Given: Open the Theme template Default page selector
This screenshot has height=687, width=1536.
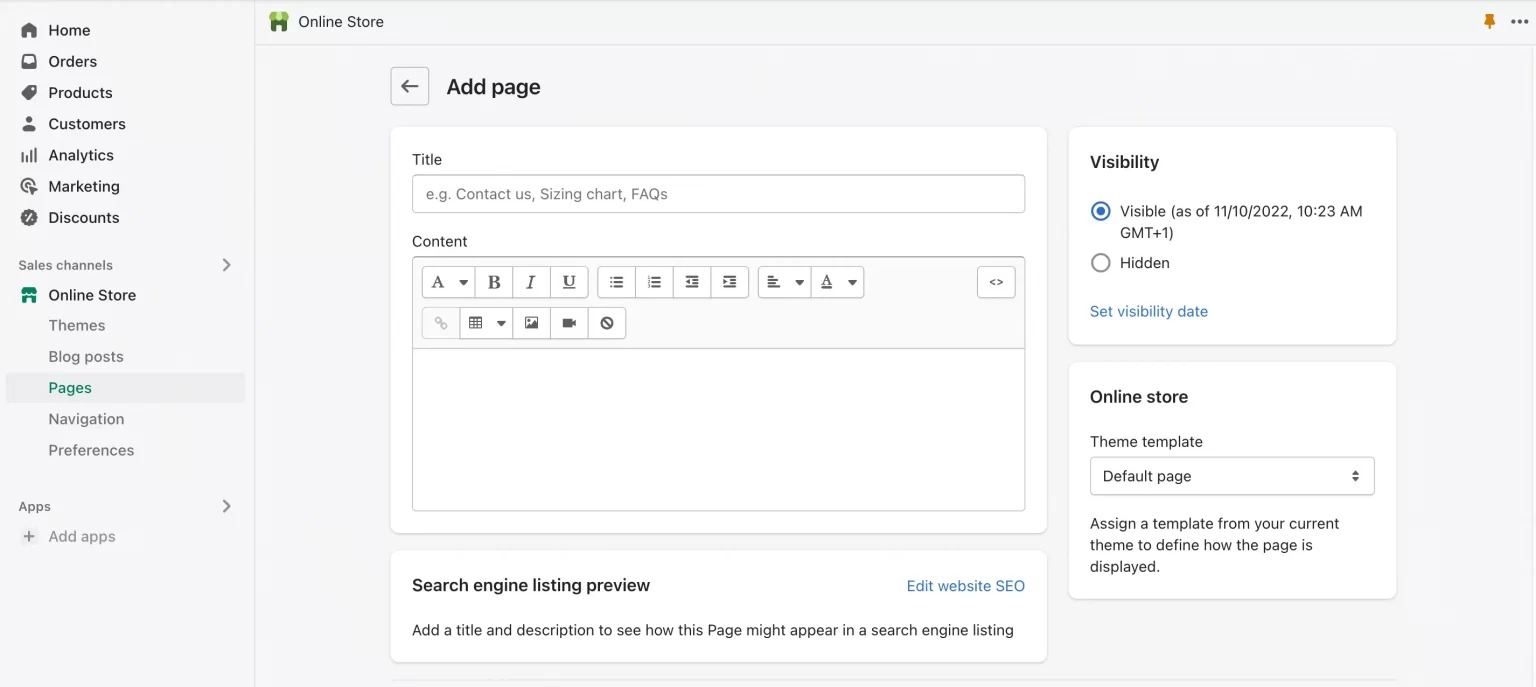Looking at the screenshot, I should [x=1232, y=476].
